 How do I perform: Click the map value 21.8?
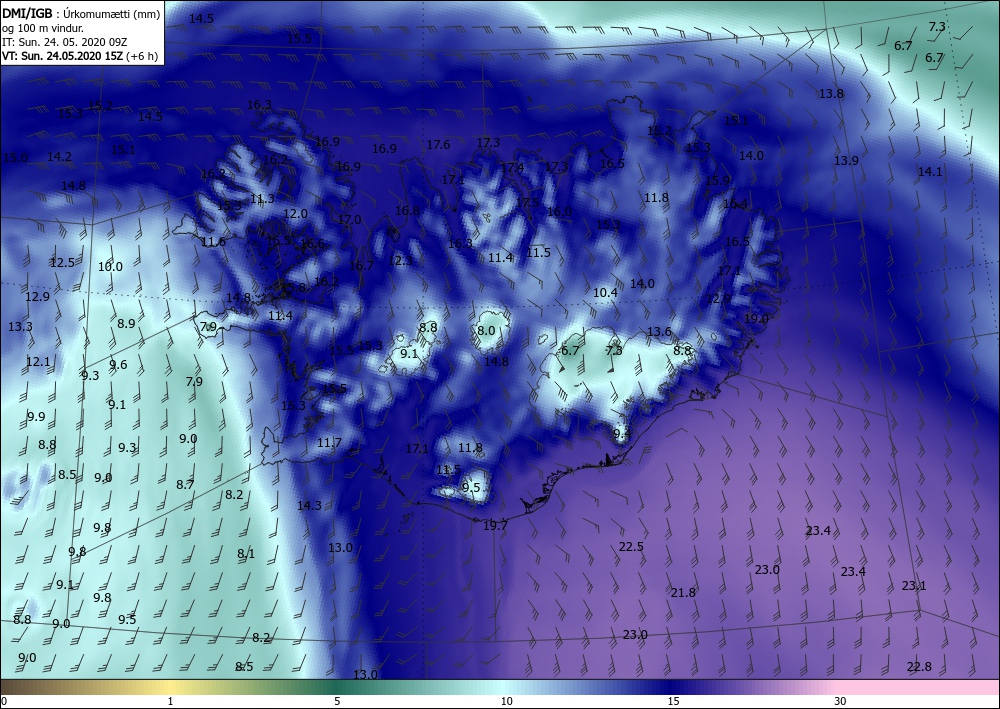[683, 592]
